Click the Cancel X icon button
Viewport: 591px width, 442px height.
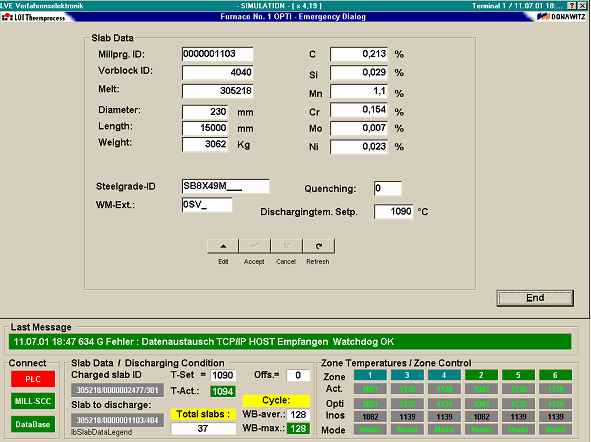(286, 246)
